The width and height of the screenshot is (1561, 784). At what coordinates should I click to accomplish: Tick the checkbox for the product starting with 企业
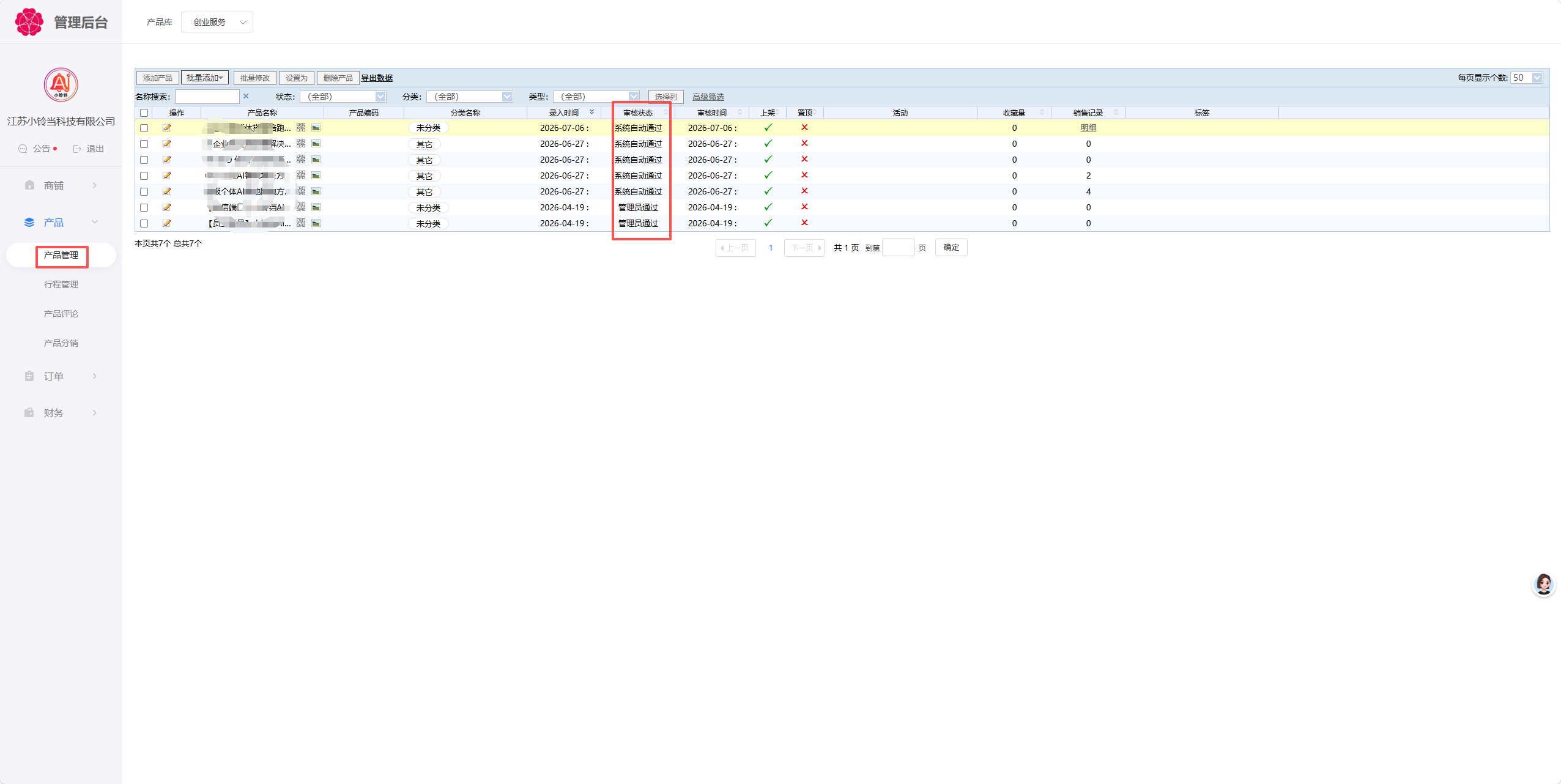click(144, 144)
